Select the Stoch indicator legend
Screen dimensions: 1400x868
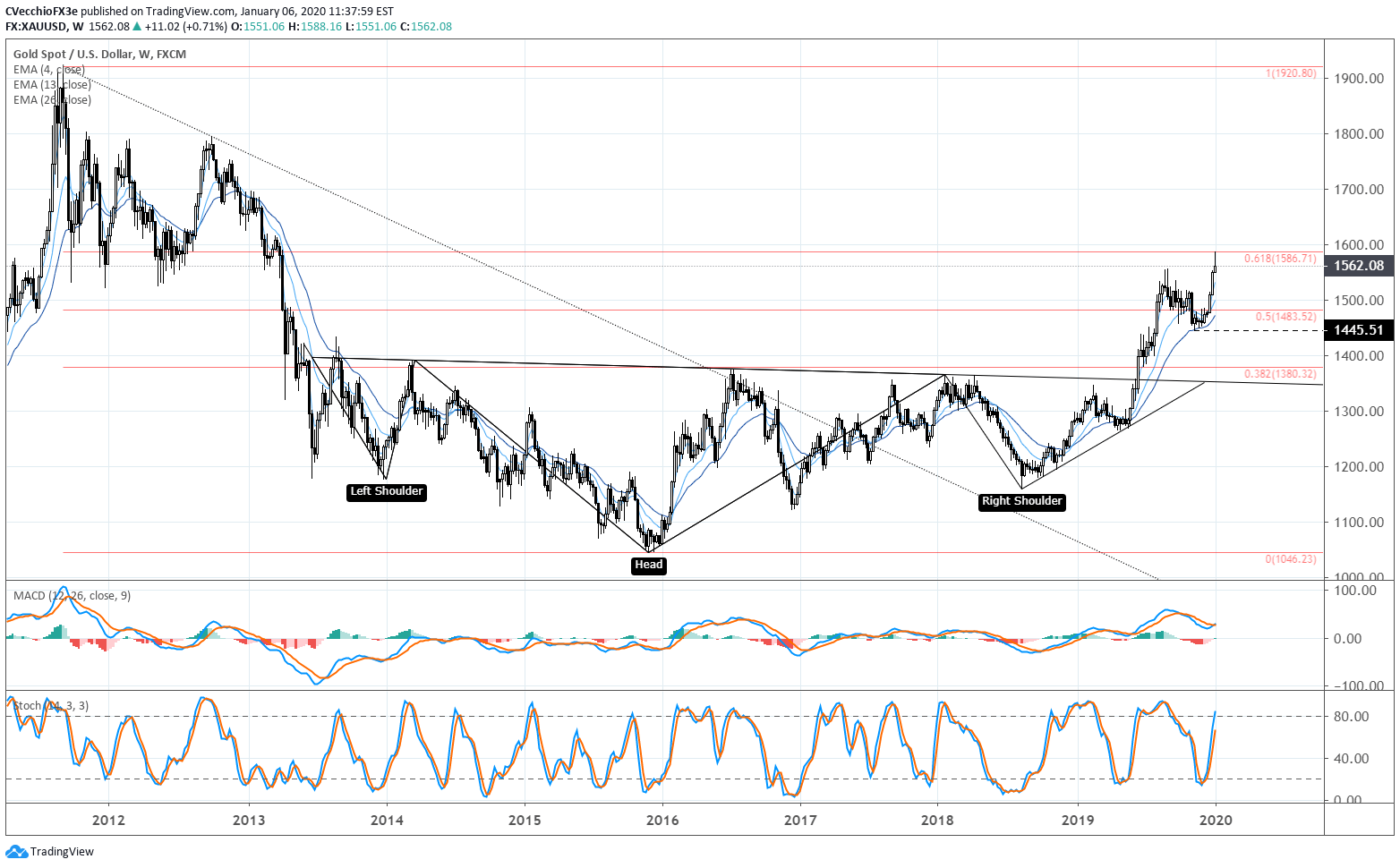tap(50, 706)
